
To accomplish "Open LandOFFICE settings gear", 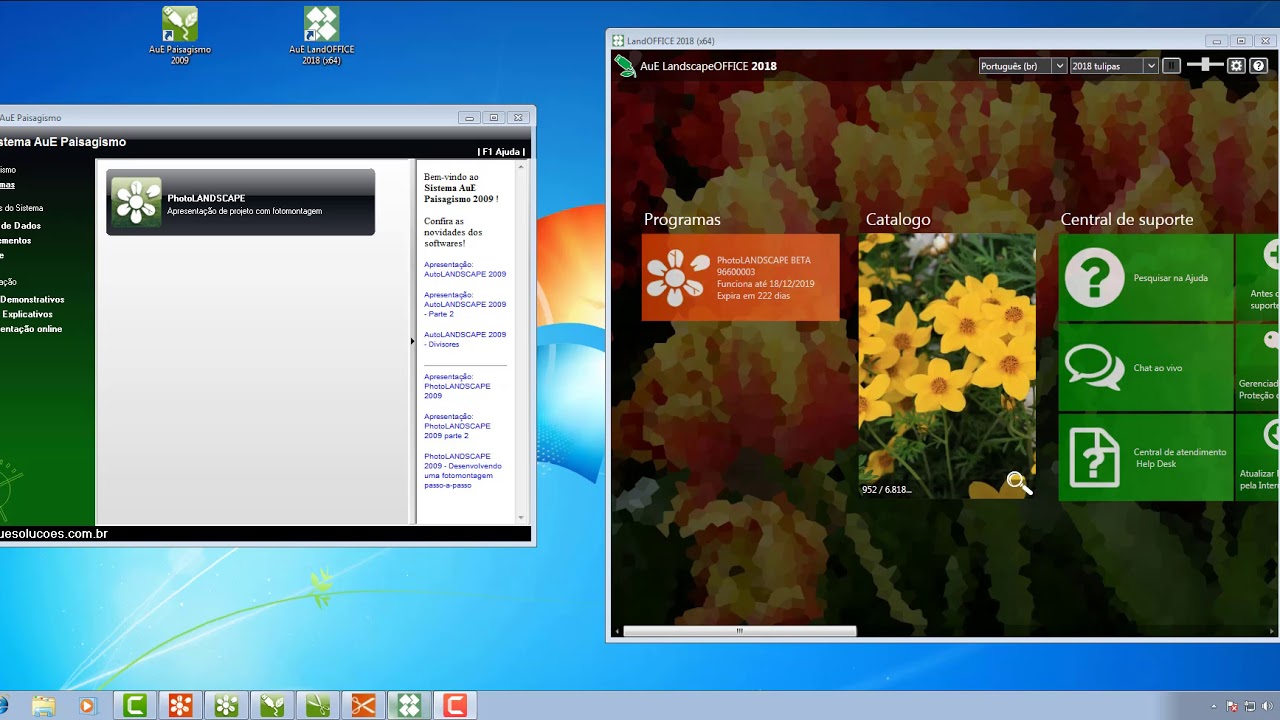I will [1236, 66].
